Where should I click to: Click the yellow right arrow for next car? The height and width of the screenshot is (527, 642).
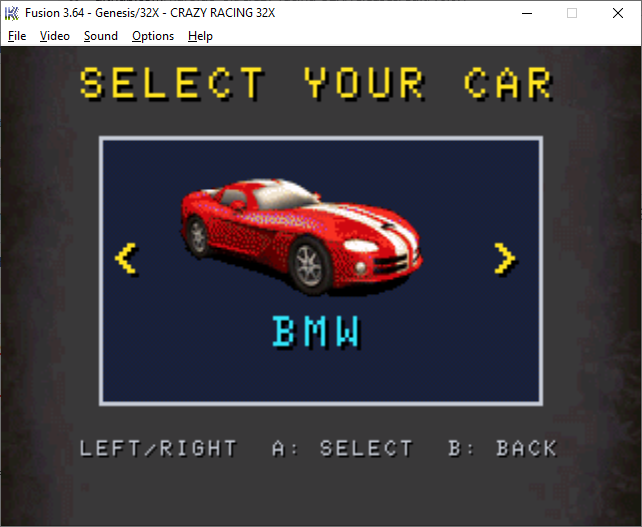[x=505, y=259]
